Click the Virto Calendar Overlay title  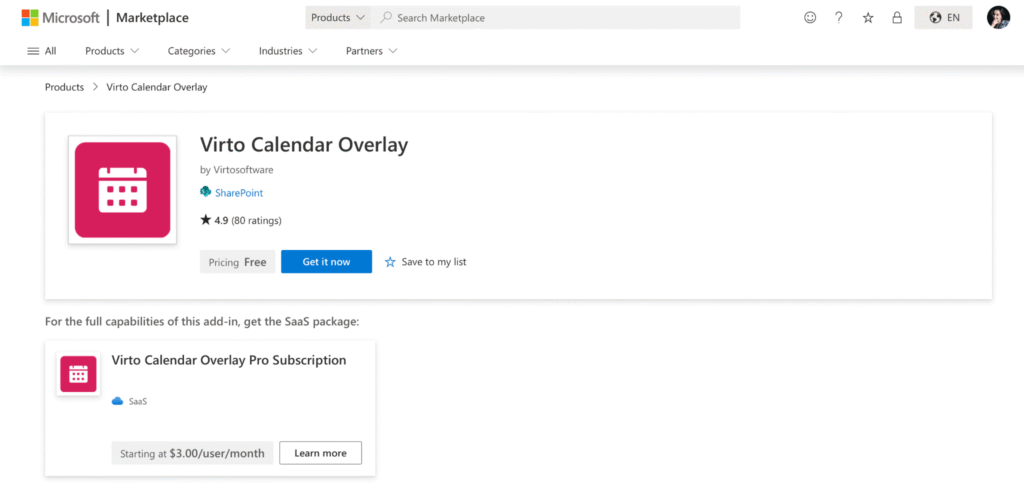pyautogui.click(x=304, y=144)
